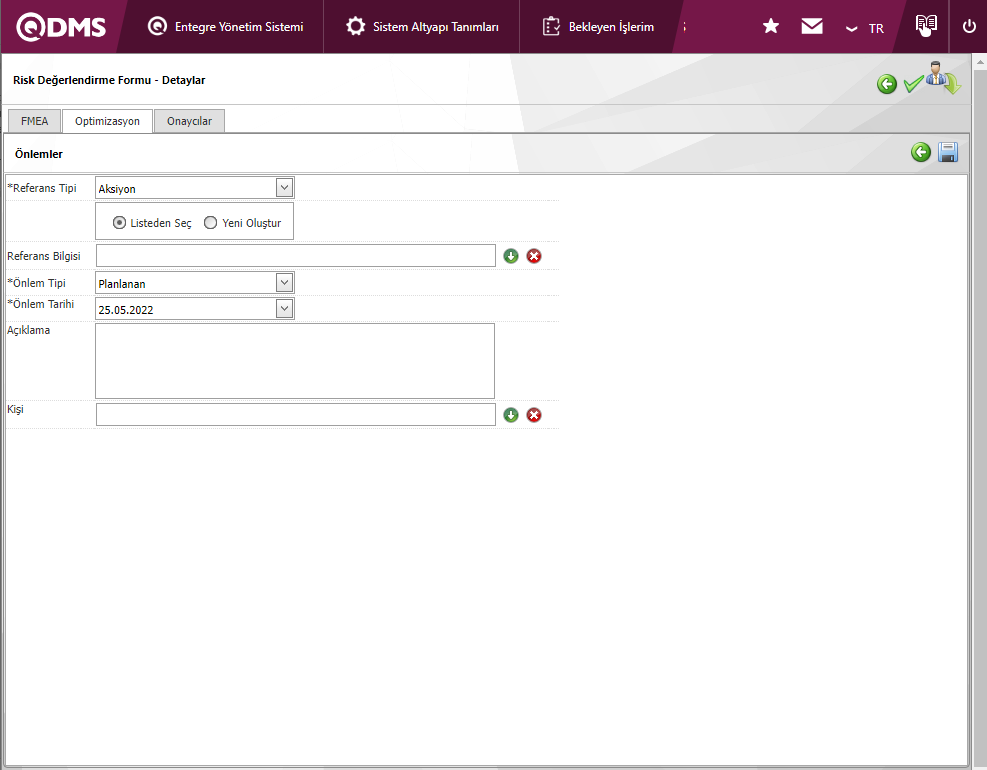
Task: Select the Listeden Seç radio button
Action: (x=120, y=223)
